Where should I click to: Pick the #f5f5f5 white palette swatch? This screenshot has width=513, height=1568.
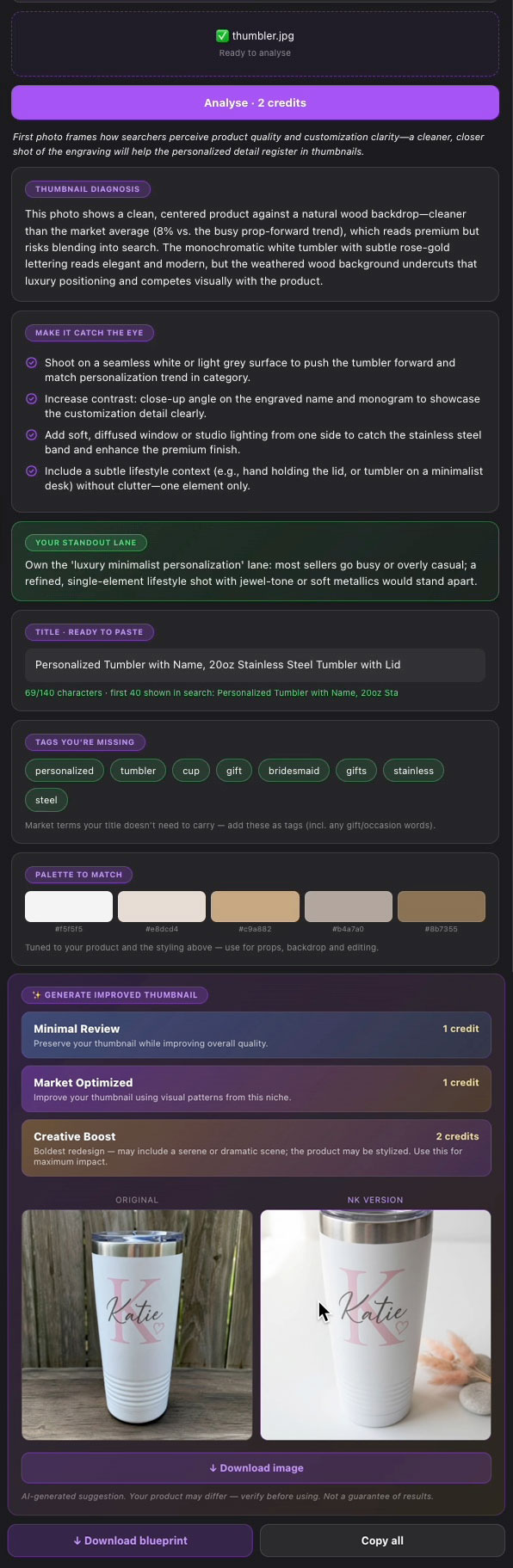pos(69,907)
